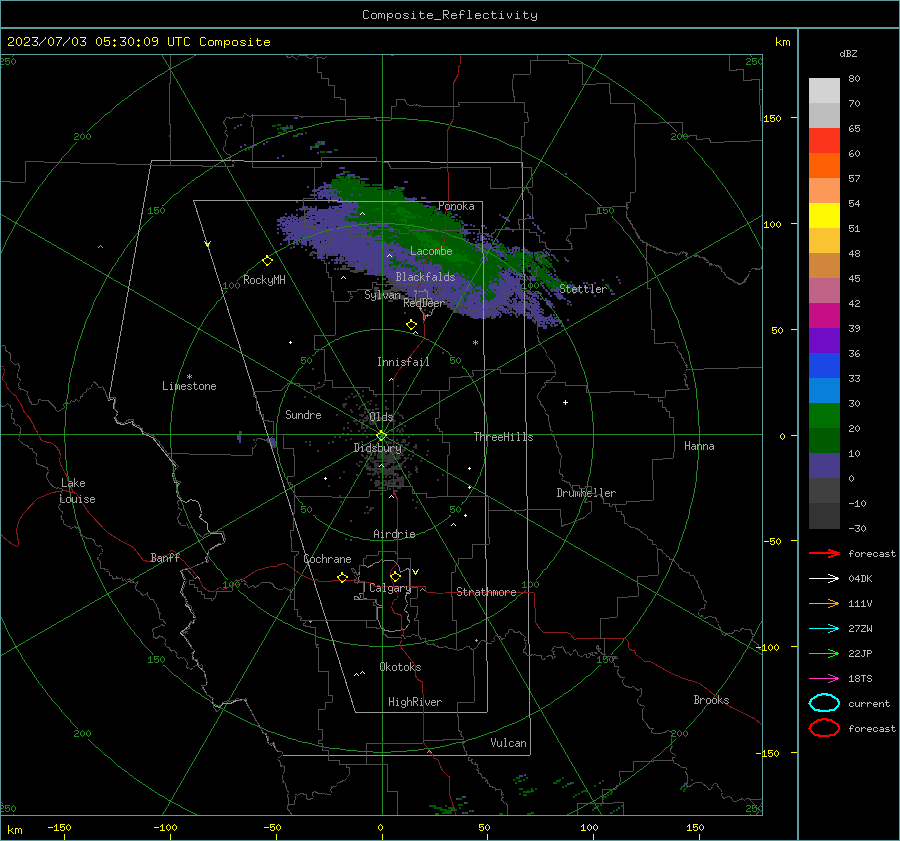The width and height of the screenshot is (900, 841).
Task: Click the Sundre city label
Action: (303, 415)
